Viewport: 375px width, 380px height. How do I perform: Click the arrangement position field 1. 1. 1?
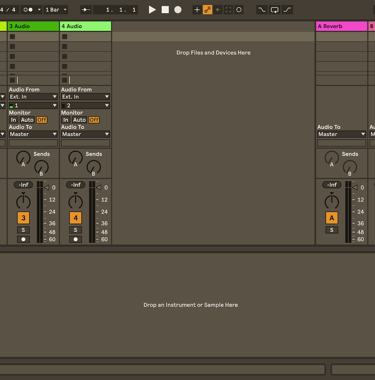pos(115,10)
